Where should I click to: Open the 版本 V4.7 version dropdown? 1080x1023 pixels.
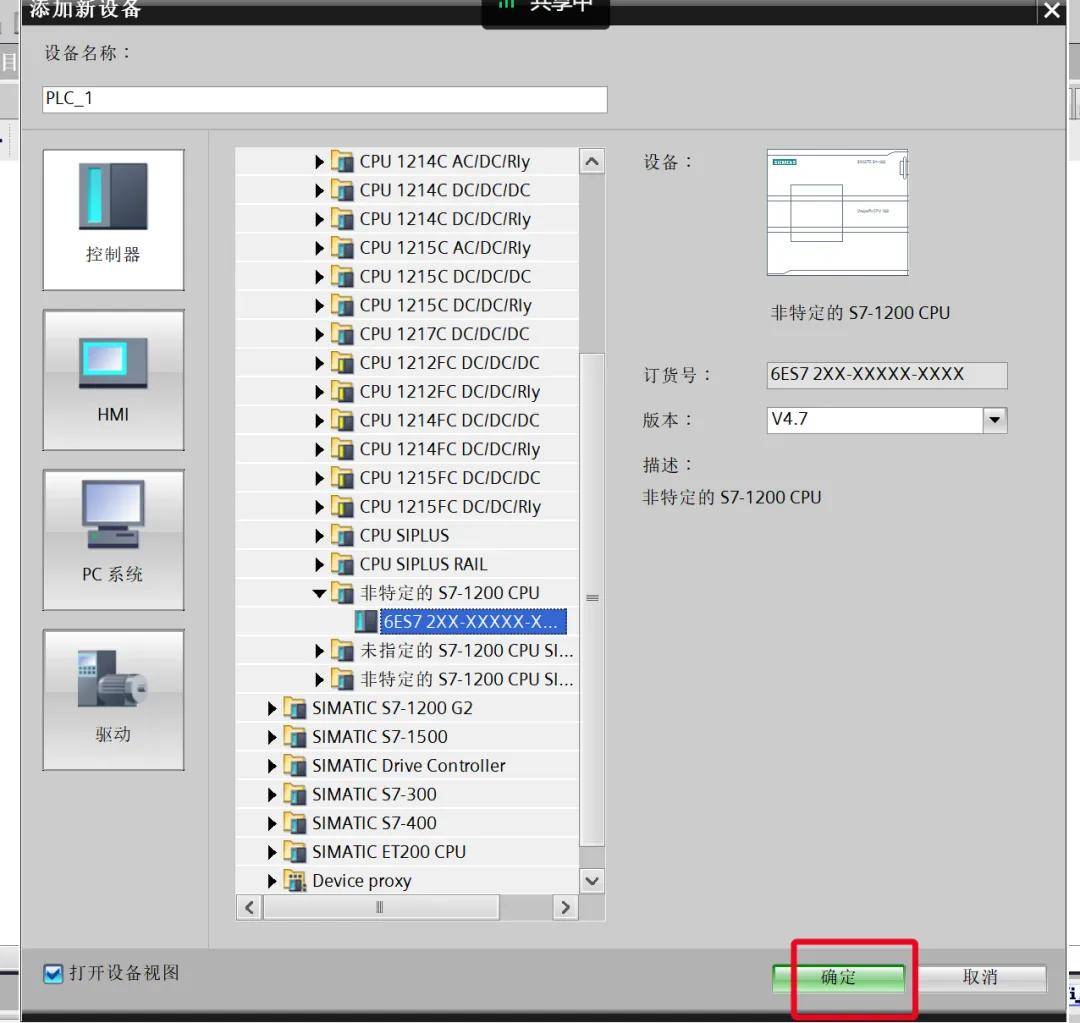tap(995, 420)
